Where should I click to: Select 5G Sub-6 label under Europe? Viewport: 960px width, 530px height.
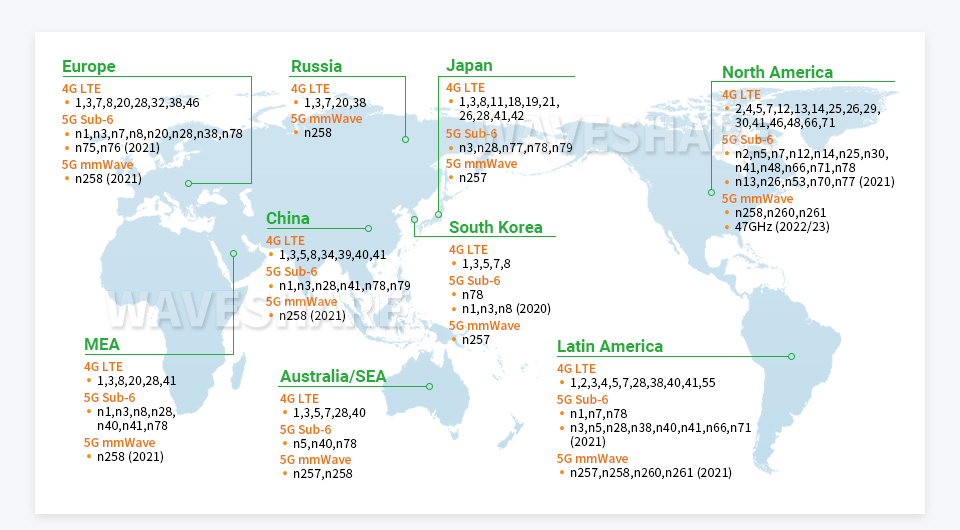pos(88,119)
